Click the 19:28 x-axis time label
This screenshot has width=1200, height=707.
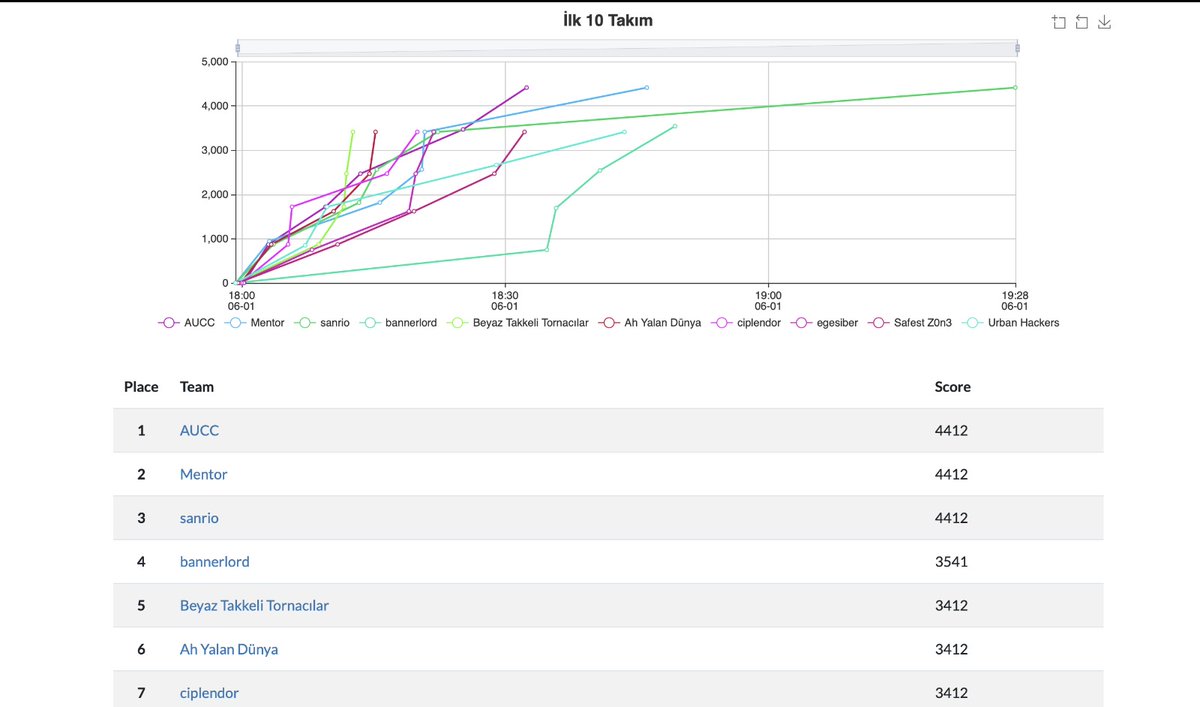coord(1015,302)
